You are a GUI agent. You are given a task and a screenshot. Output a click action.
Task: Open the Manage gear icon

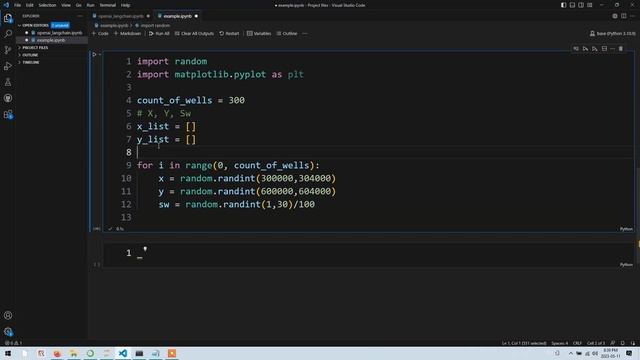pos(8,331)
